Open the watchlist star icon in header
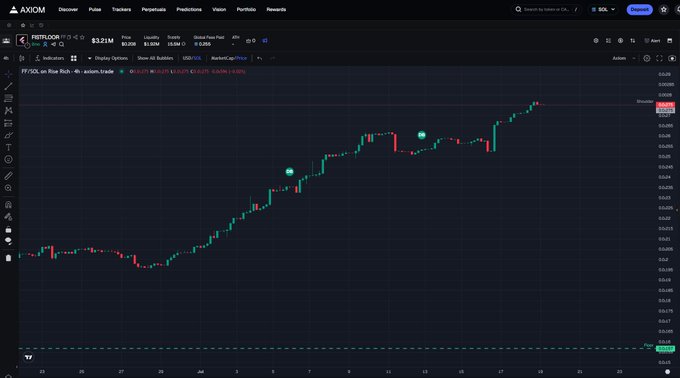The image size is (680, 378). [664, 10]
